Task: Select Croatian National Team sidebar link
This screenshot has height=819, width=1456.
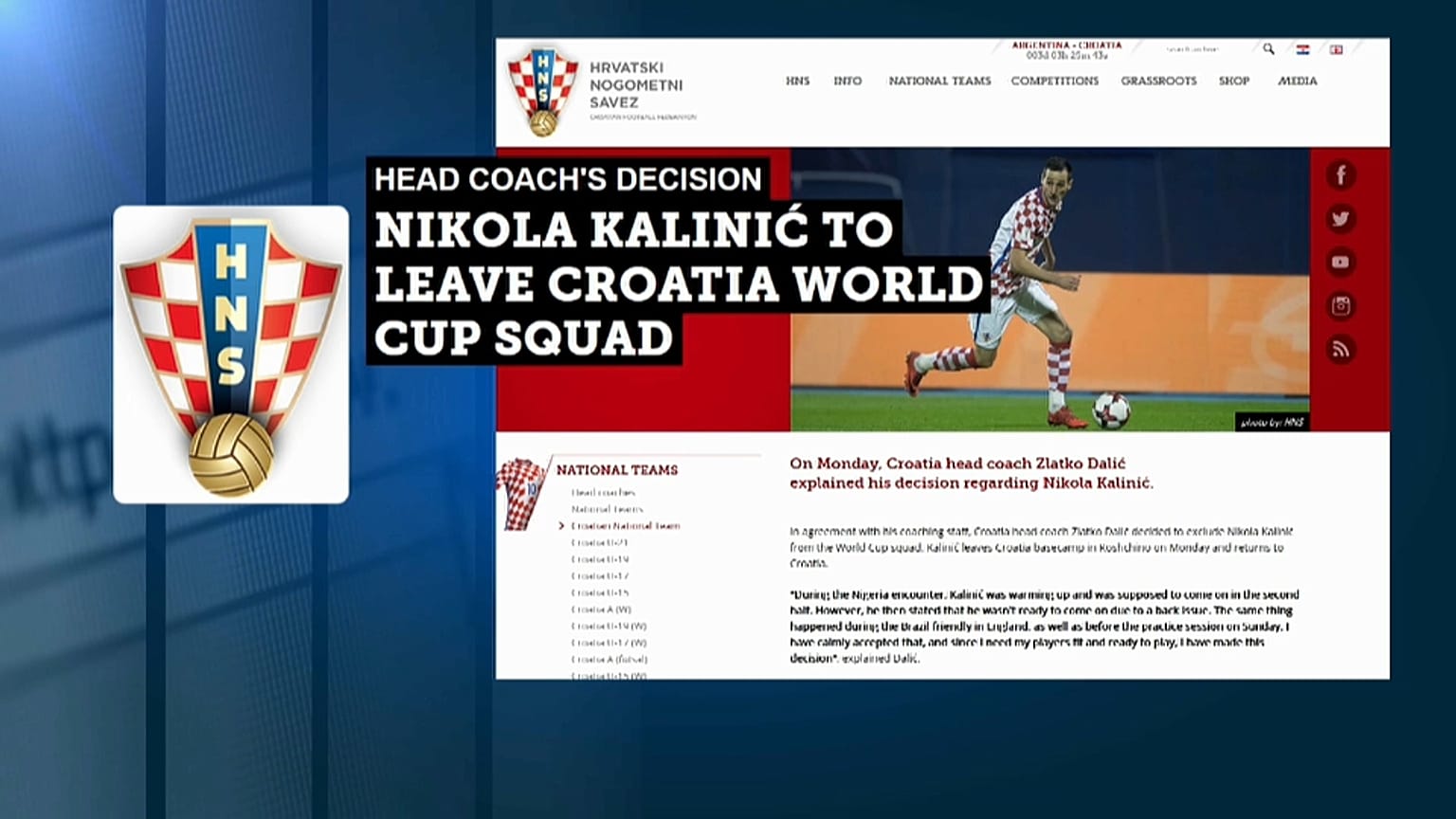Action: coord(626,526)
